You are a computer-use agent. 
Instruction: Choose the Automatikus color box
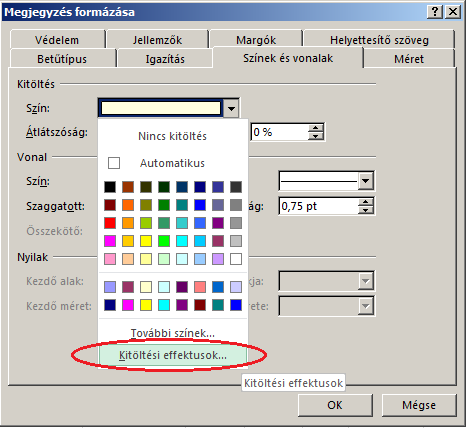click(114, 163)
